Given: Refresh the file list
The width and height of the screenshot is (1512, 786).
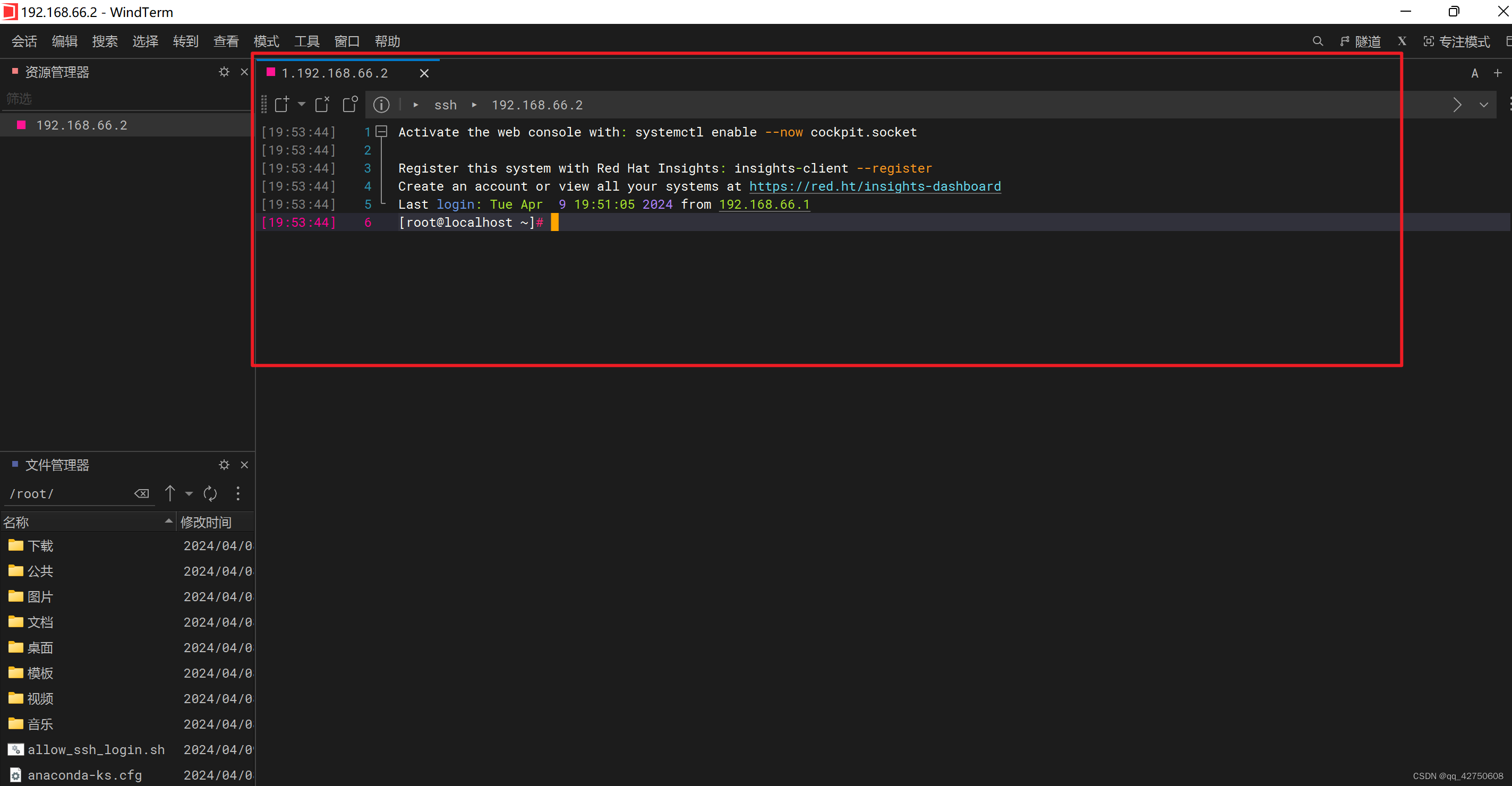Looking at the screenshot, I should point(210,494).
